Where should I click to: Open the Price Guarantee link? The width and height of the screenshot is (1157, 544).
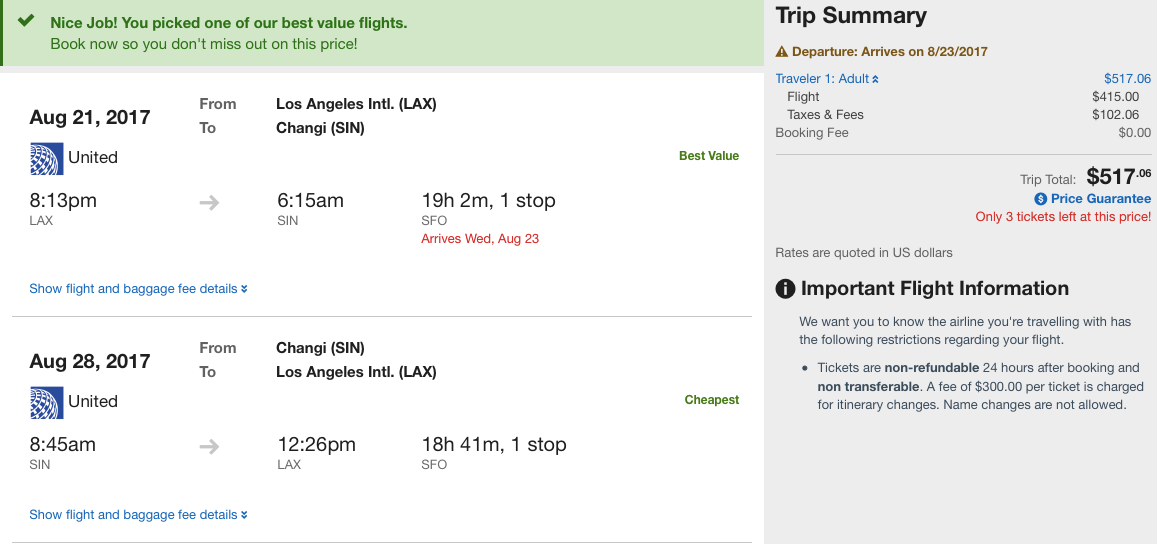[x=1100, y=199]
